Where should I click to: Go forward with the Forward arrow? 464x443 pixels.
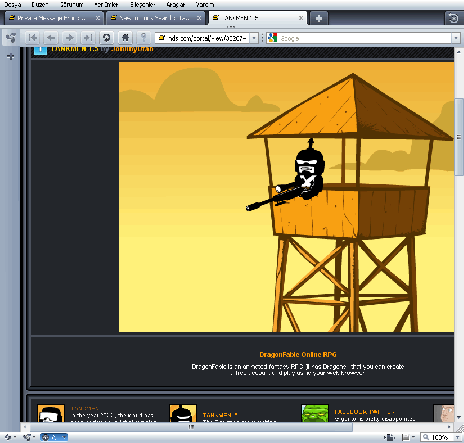tap(69, 38)
